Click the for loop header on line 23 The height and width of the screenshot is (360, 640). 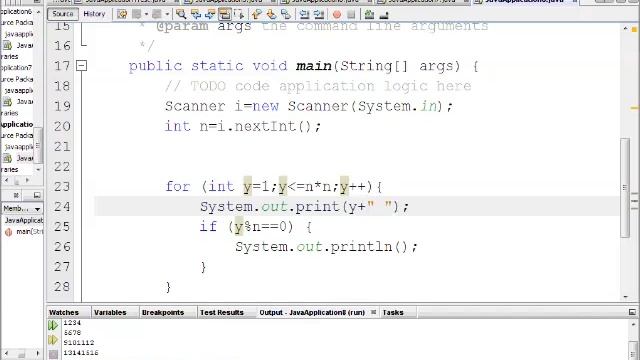(x=273, y=187)
